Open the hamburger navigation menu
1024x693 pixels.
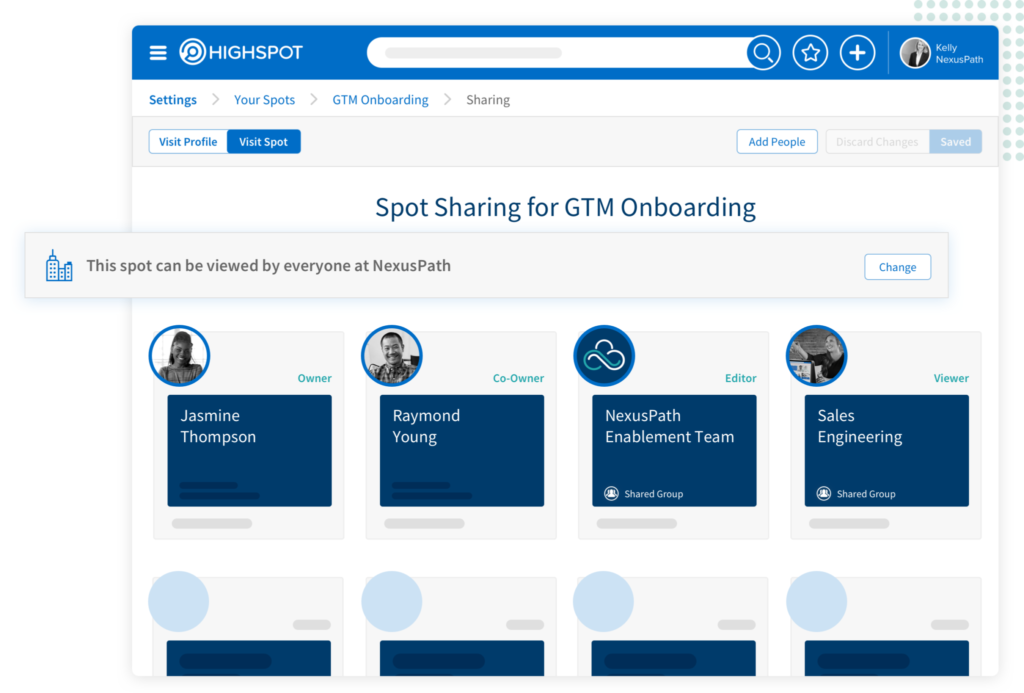[x=158, y=52]
